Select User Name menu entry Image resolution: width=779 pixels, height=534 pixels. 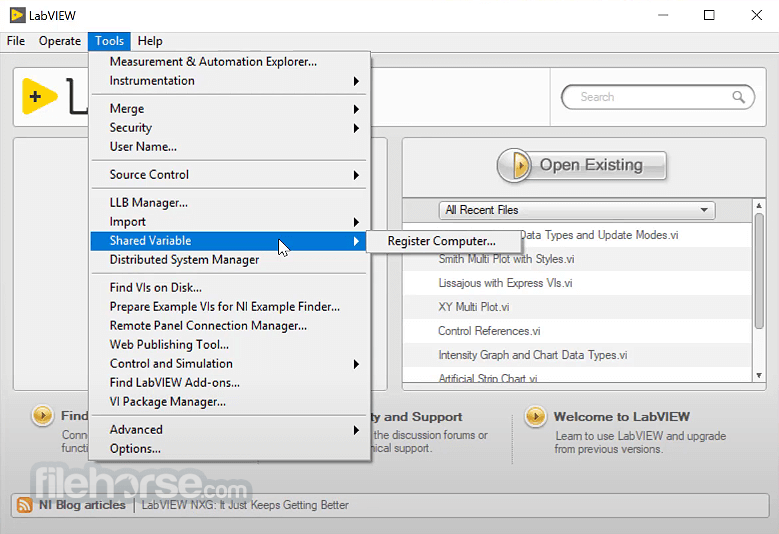[x=229, y=147]
